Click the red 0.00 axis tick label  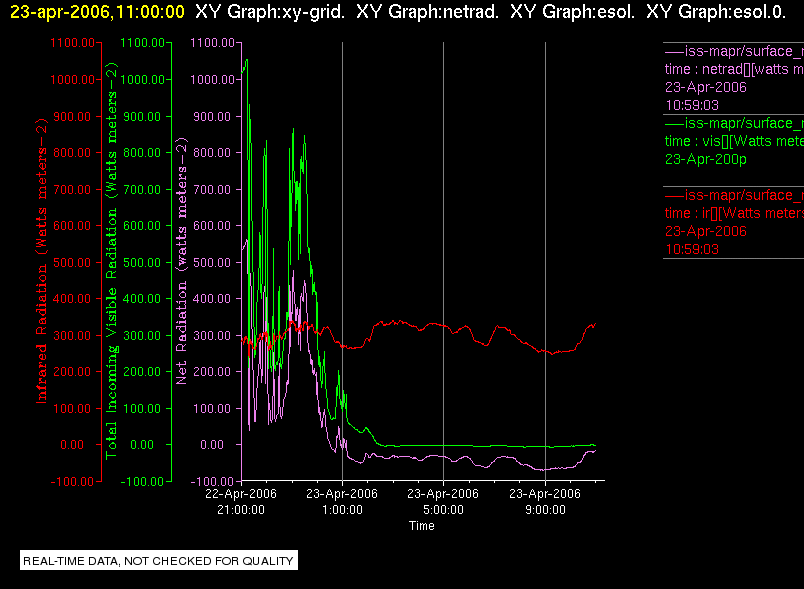point(72,445)
